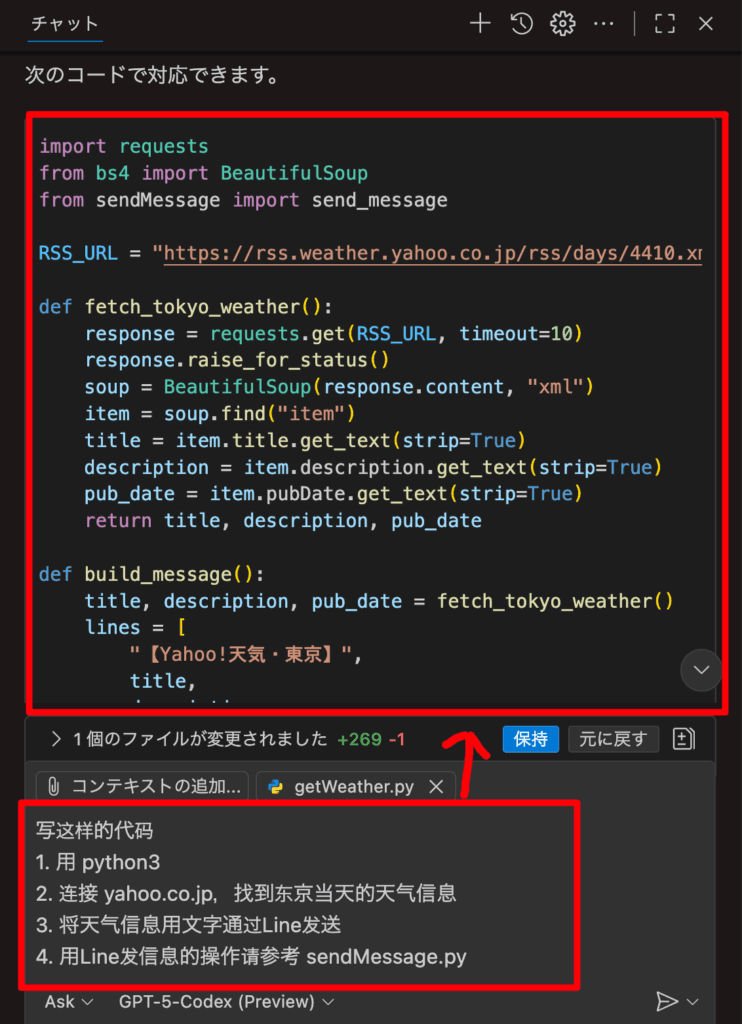Open the chat history clock icon

click(521, 24)
